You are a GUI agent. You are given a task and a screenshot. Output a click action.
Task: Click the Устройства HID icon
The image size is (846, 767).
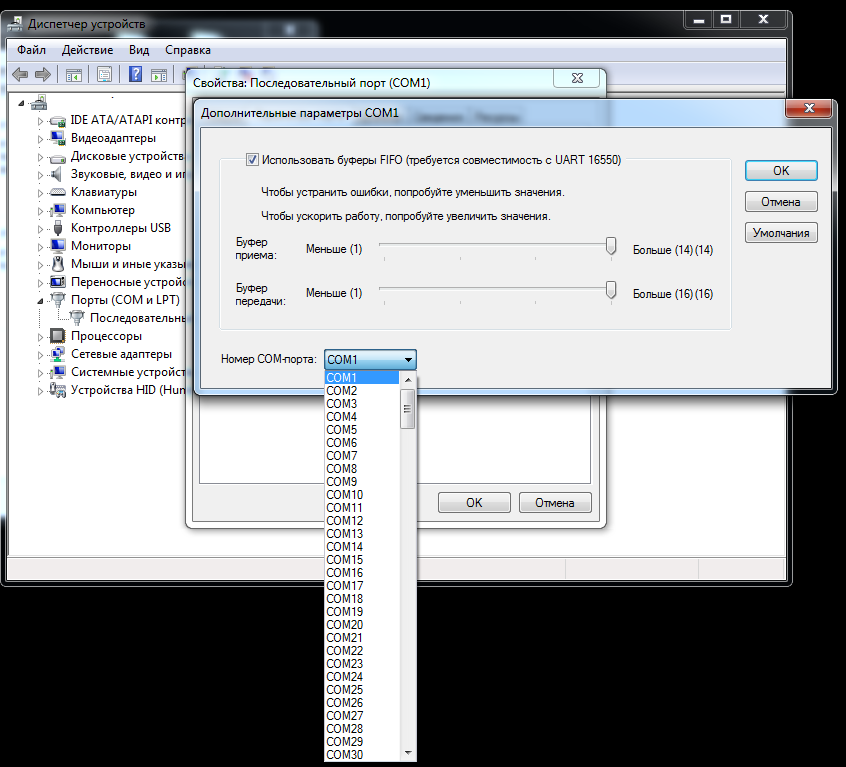click(x=57, y=389)
